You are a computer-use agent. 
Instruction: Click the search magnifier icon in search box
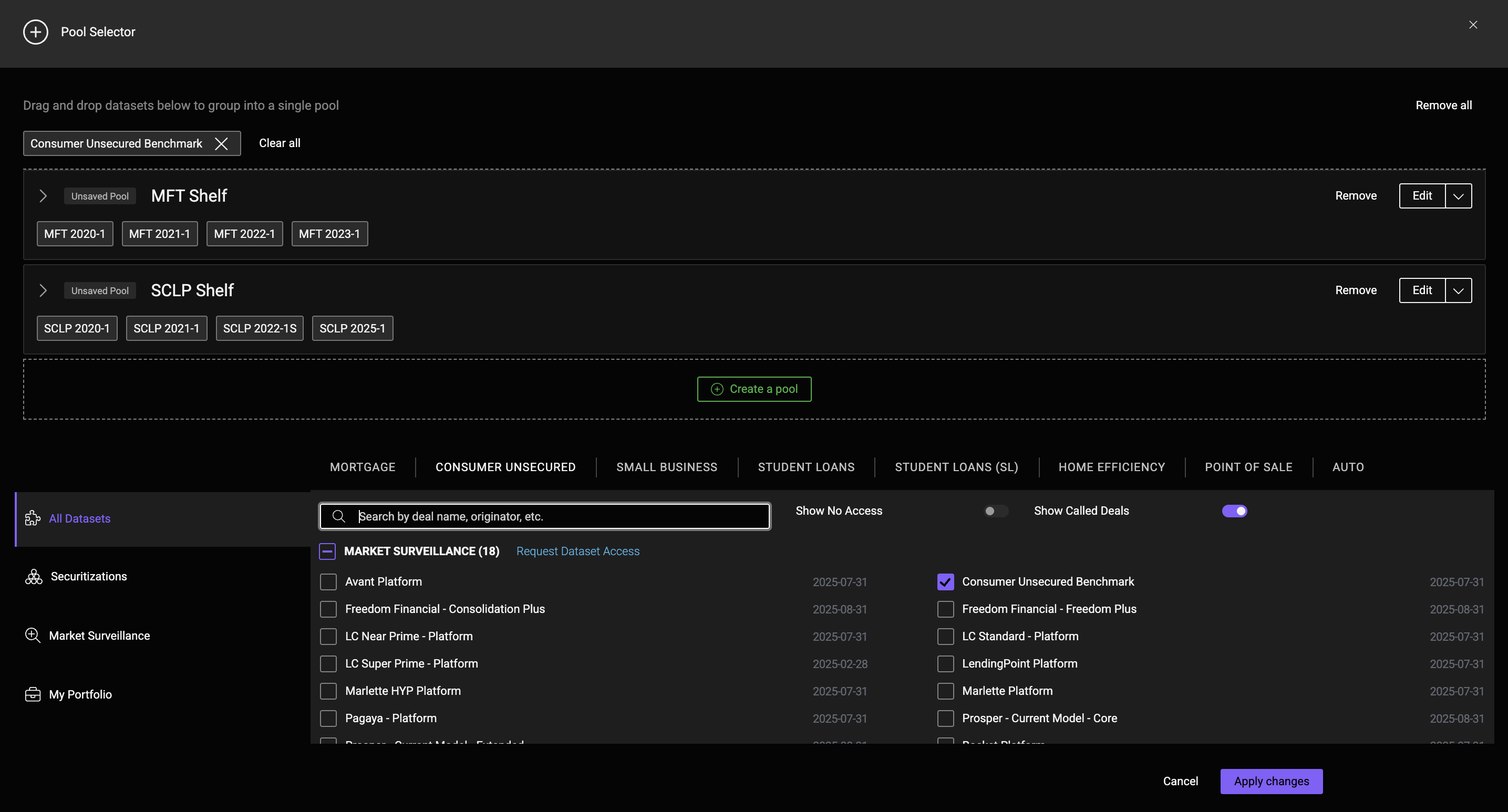point(338,517)
